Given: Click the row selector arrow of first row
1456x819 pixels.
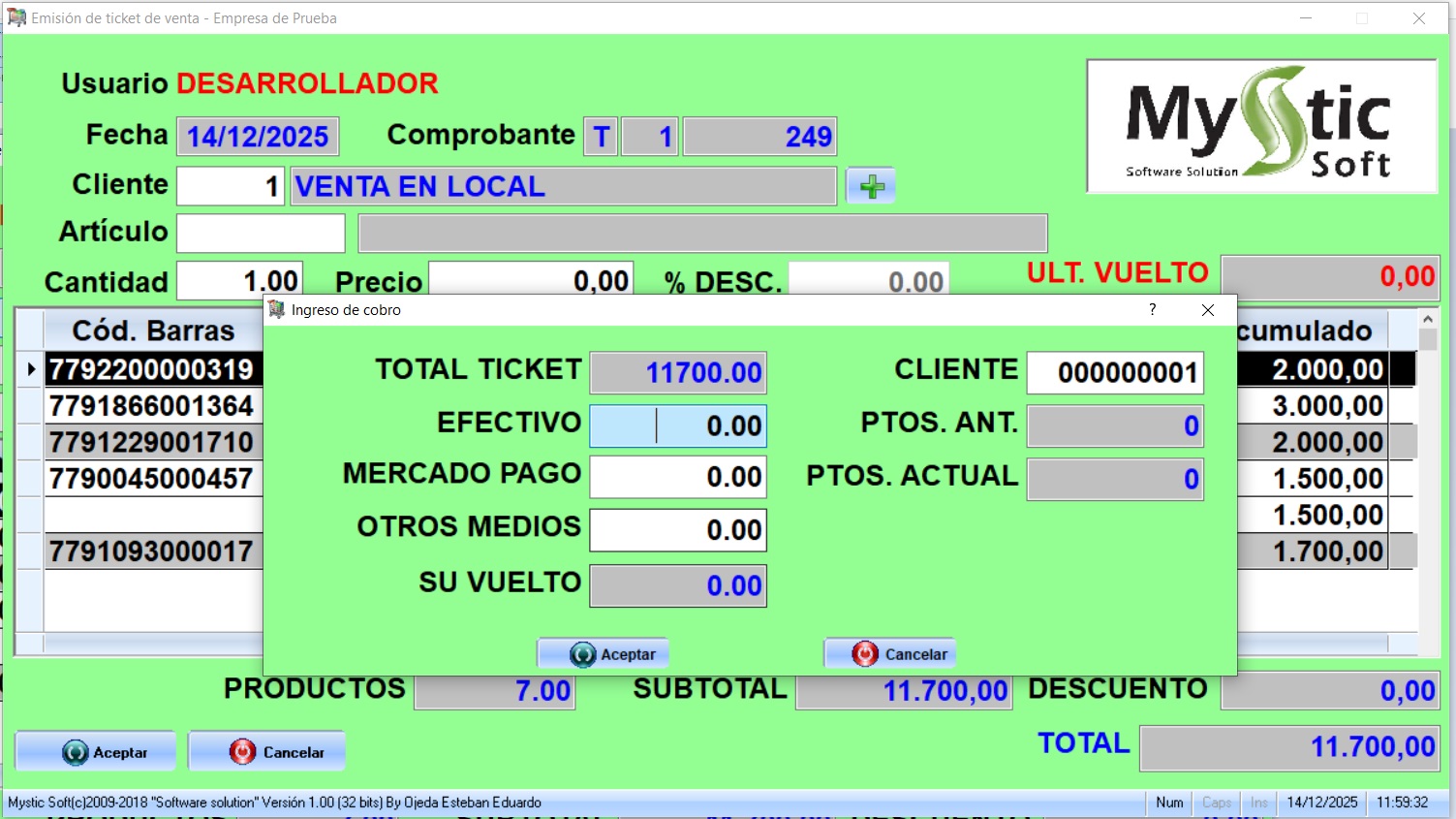Looking at the screenshot, I should click(x=30, y=369).
